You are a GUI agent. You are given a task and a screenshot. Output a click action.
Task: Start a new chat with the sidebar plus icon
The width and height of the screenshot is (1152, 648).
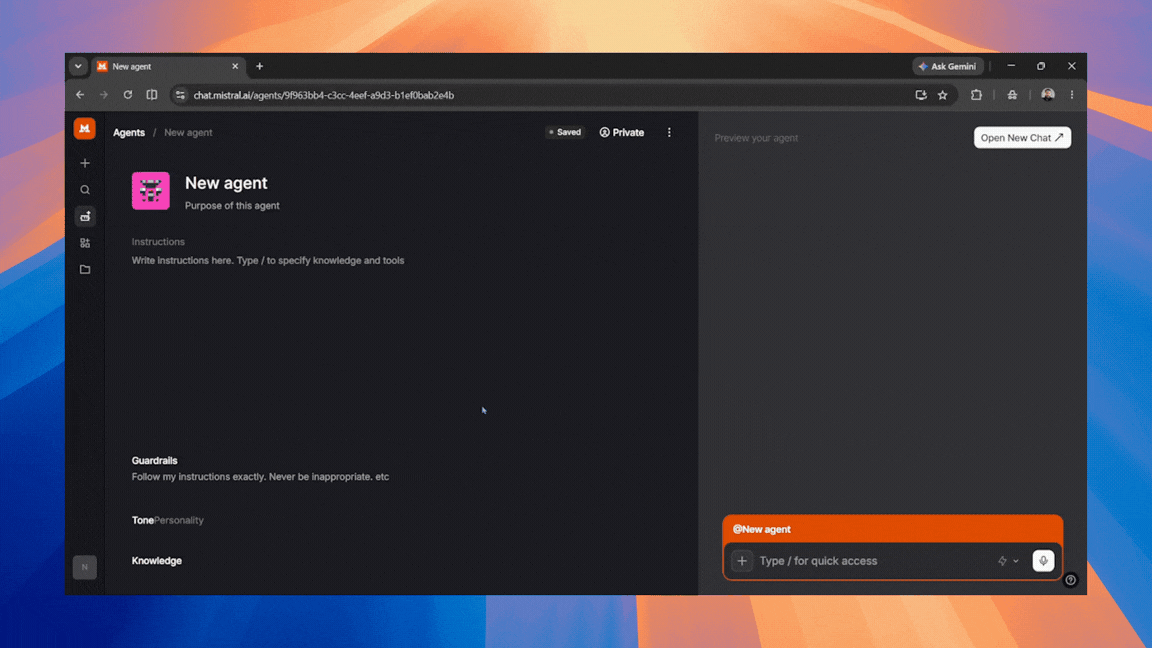click(x=84, y=163)
